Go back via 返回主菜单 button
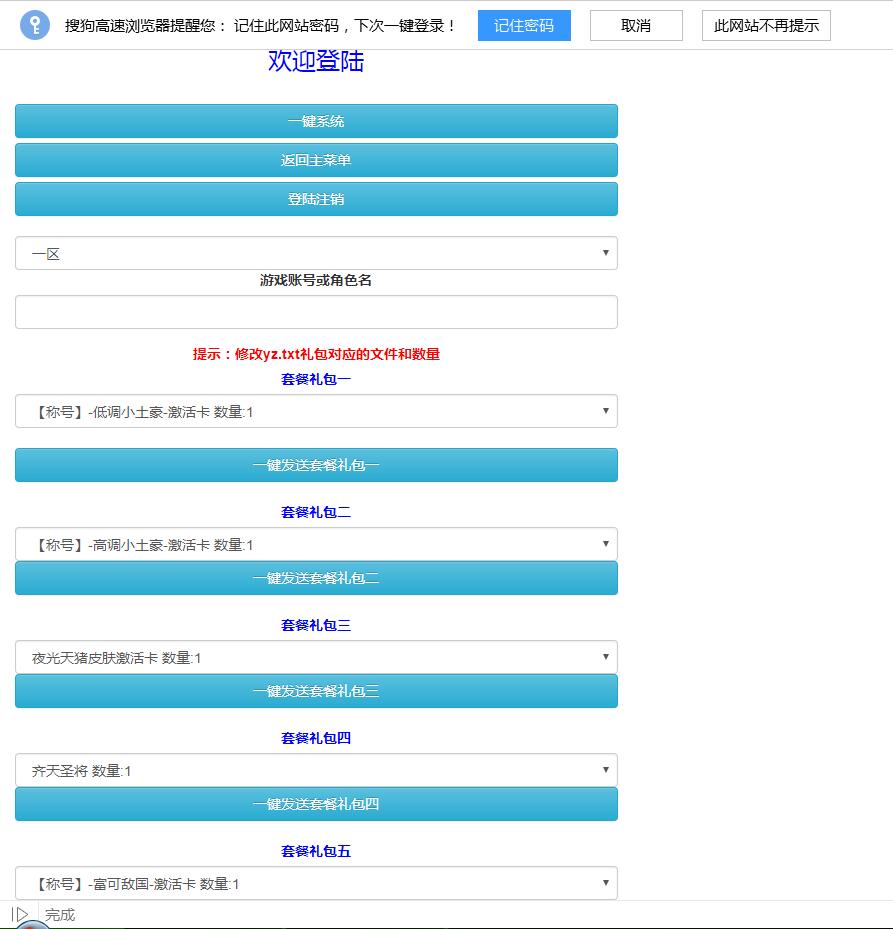This screenshot has width=893, height=929. [x=316, y=160]
